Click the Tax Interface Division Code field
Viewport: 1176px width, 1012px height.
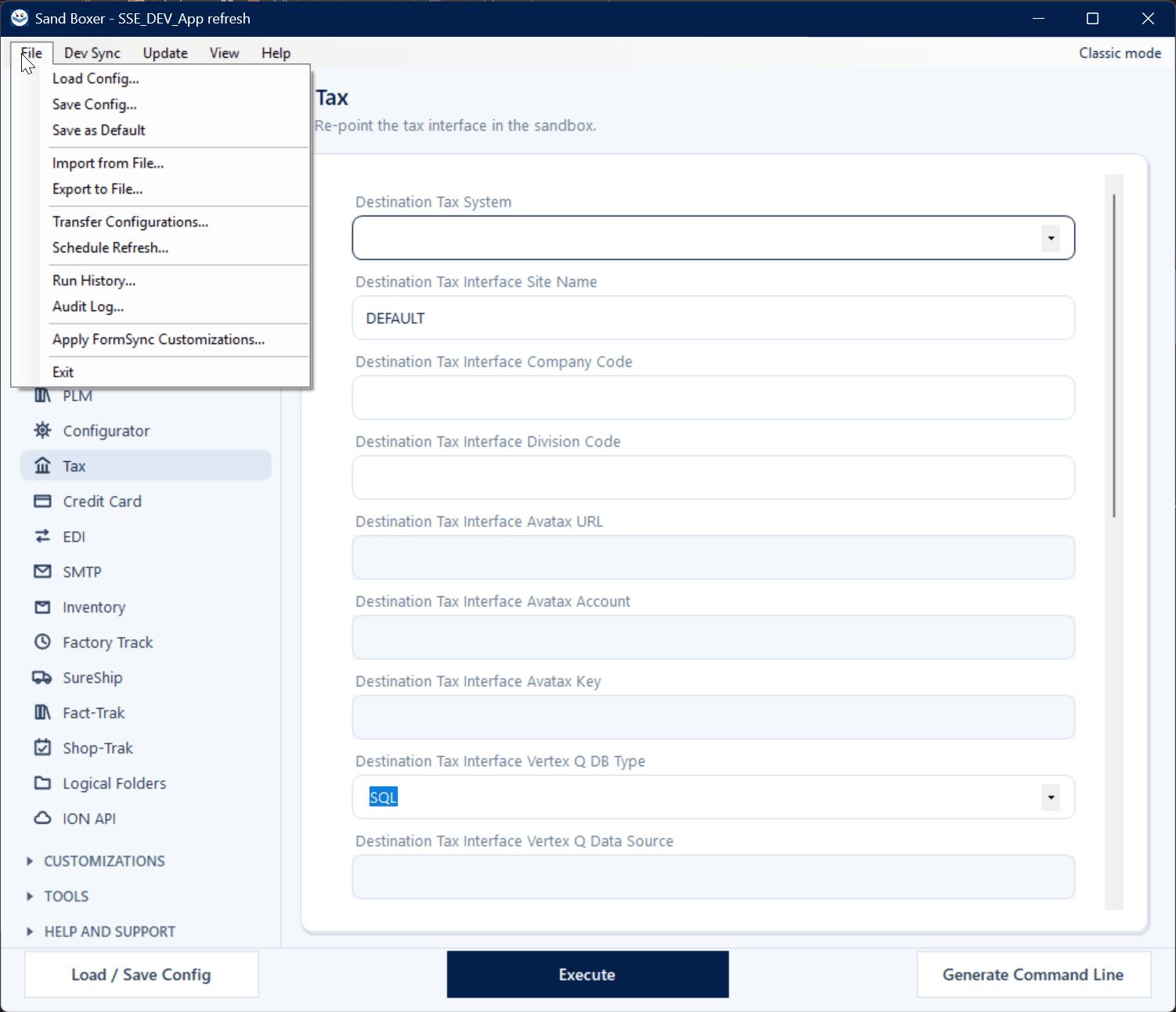713,478
